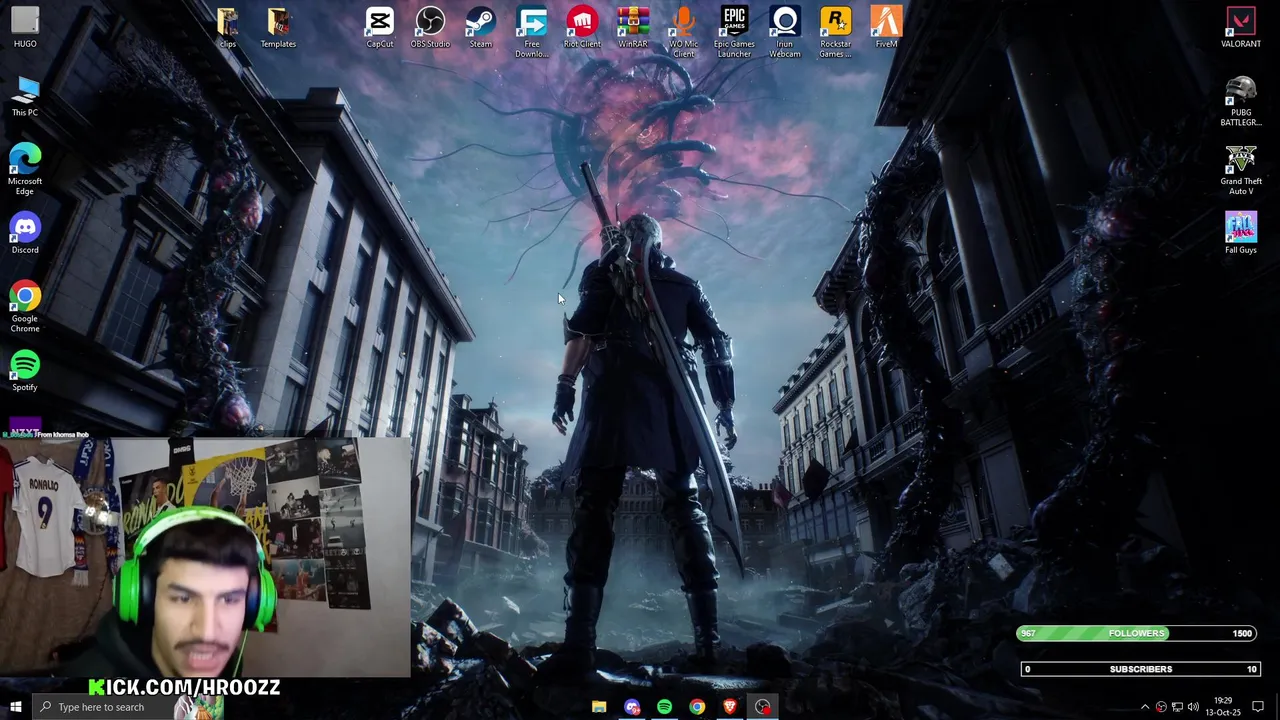Launch the CapCut desktop shortcut
The image size is (1280, 720).
[x=379, y=27]
